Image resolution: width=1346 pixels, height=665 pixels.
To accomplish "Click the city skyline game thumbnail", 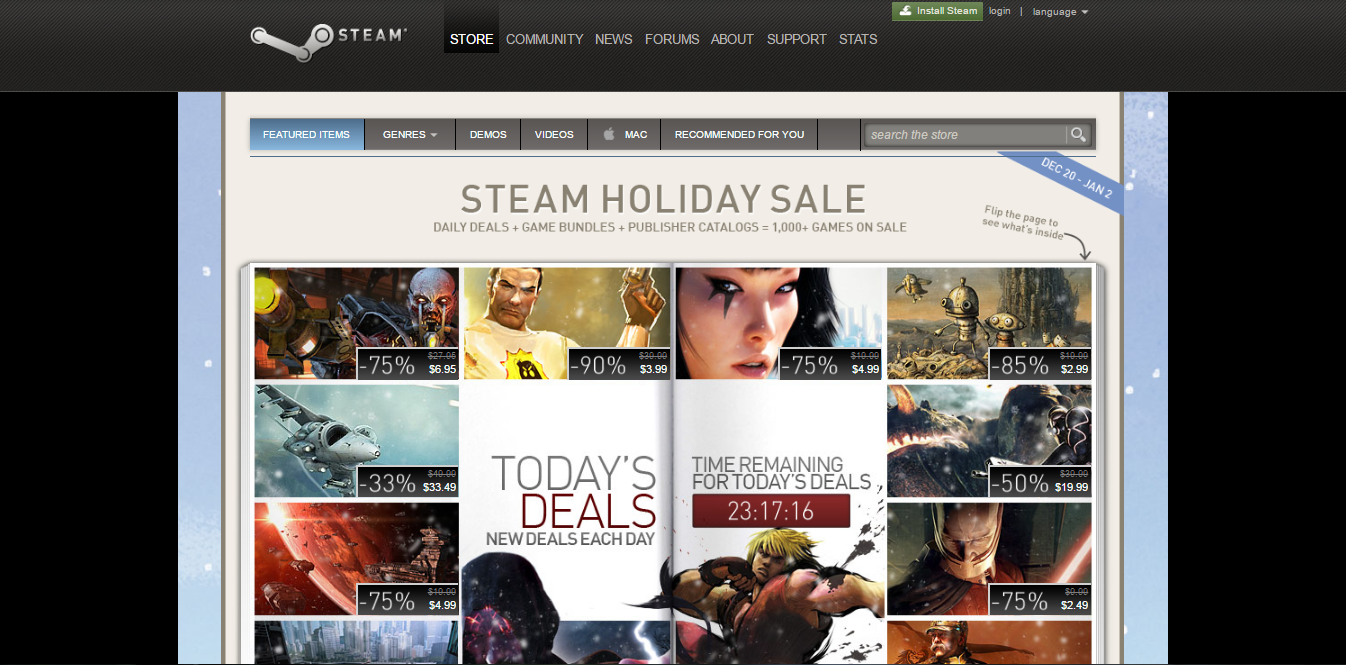I will pos(357,642).
